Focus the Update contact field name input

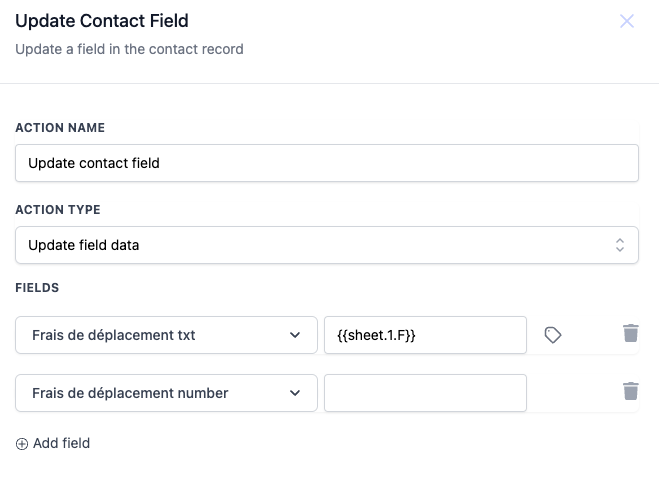326,163
